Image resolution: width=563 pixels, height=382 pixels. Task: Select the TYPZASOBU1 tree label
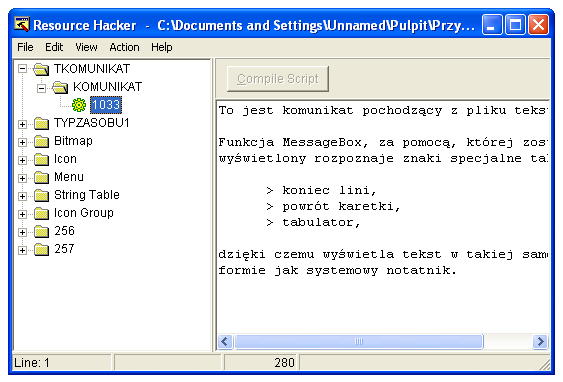[92, 123]
